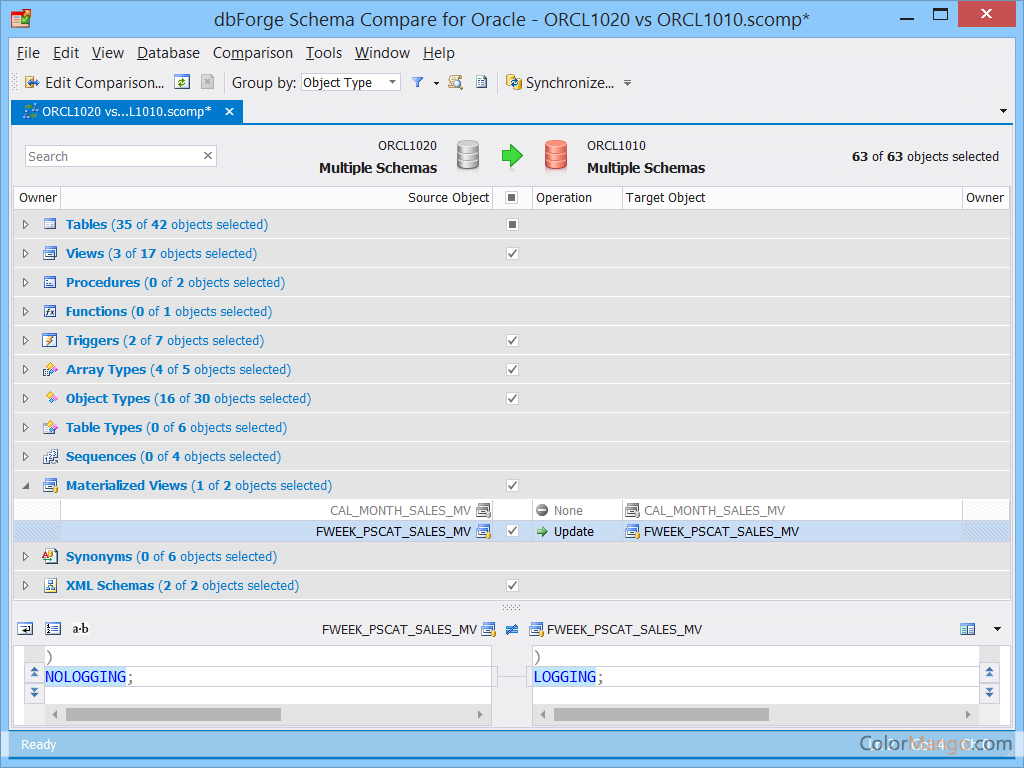Click the Sequences group icon
Screen dimensions: 1024x768
click(x=50, y=456)
